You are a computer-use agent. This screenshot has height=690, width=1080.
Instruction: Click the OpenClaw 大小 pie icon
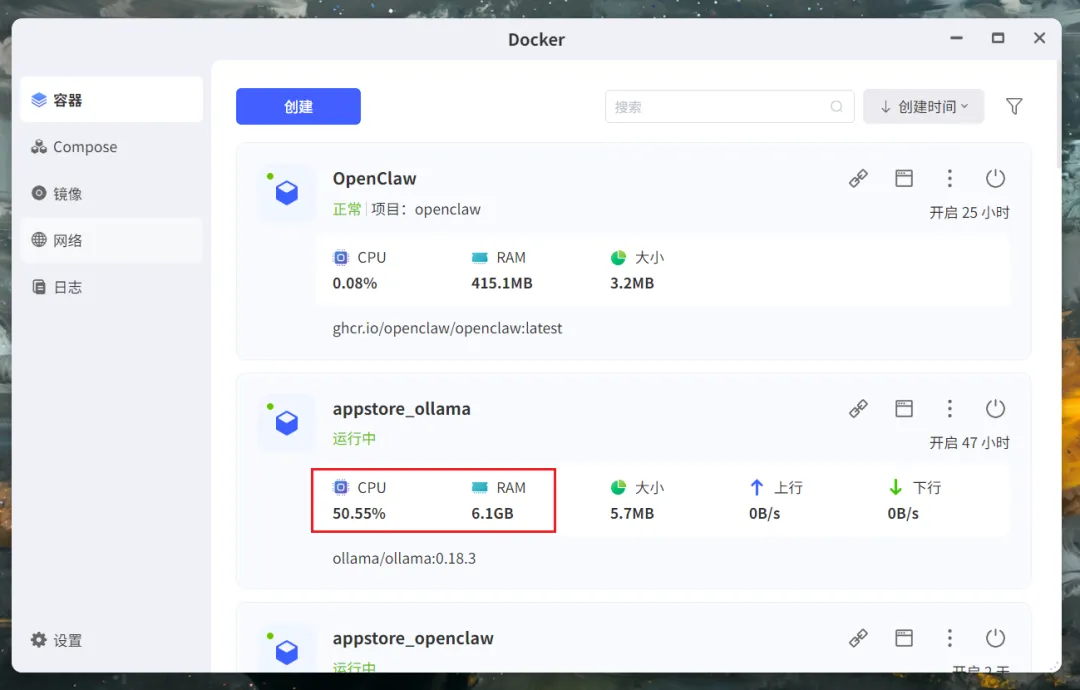tap(618, 258)
